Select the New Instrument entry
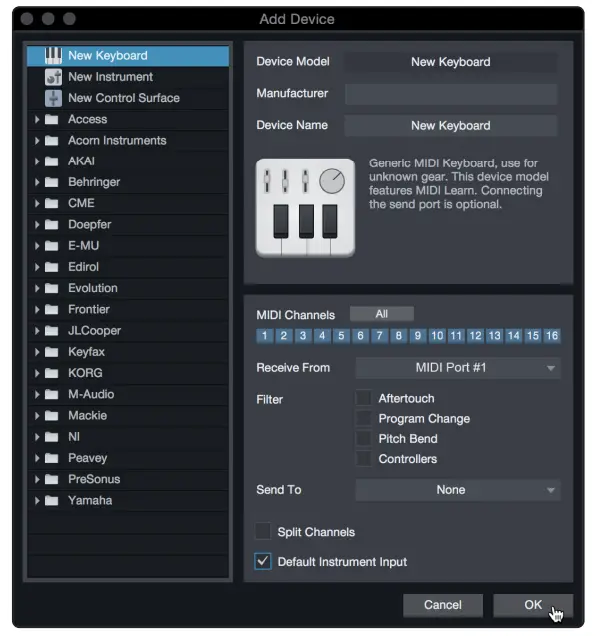Screen dimensions: 605x636 click(128, 77)
